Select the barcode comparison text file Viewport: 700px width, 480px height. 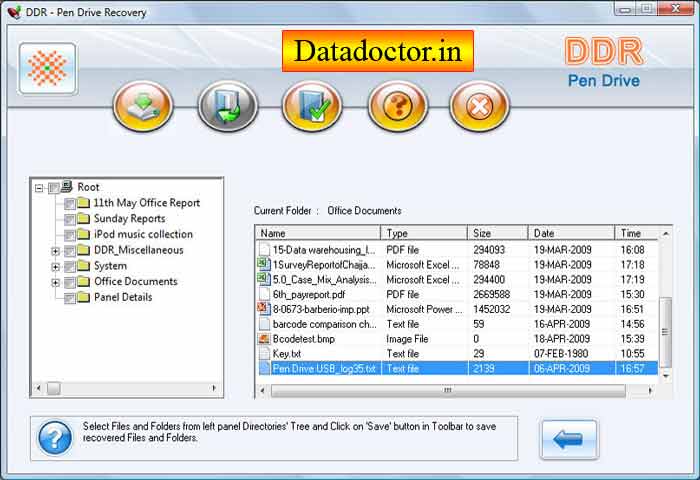click(x=457, y=324)
